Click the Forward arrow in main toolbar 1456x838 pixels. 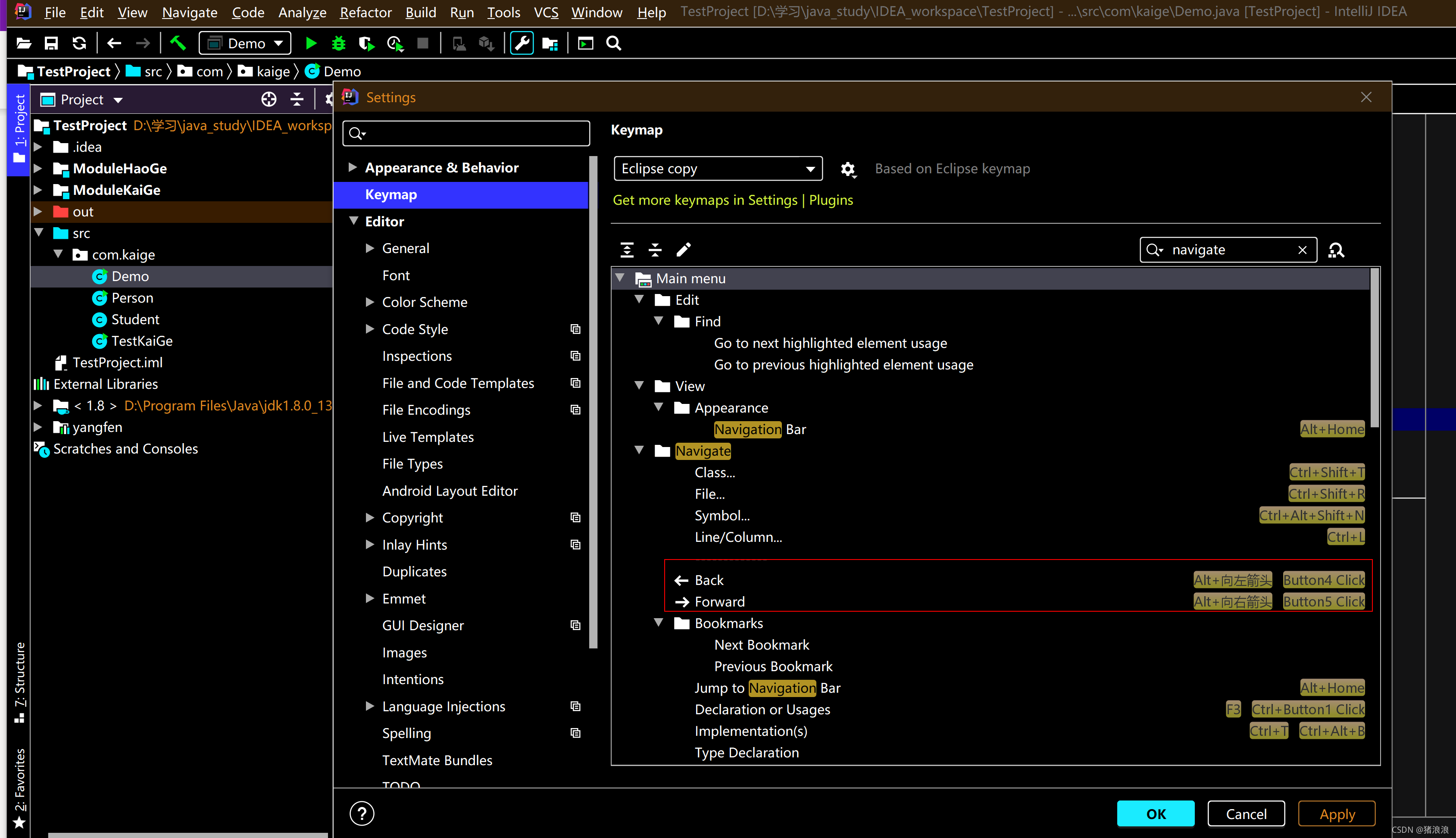(x=142, y=43)
